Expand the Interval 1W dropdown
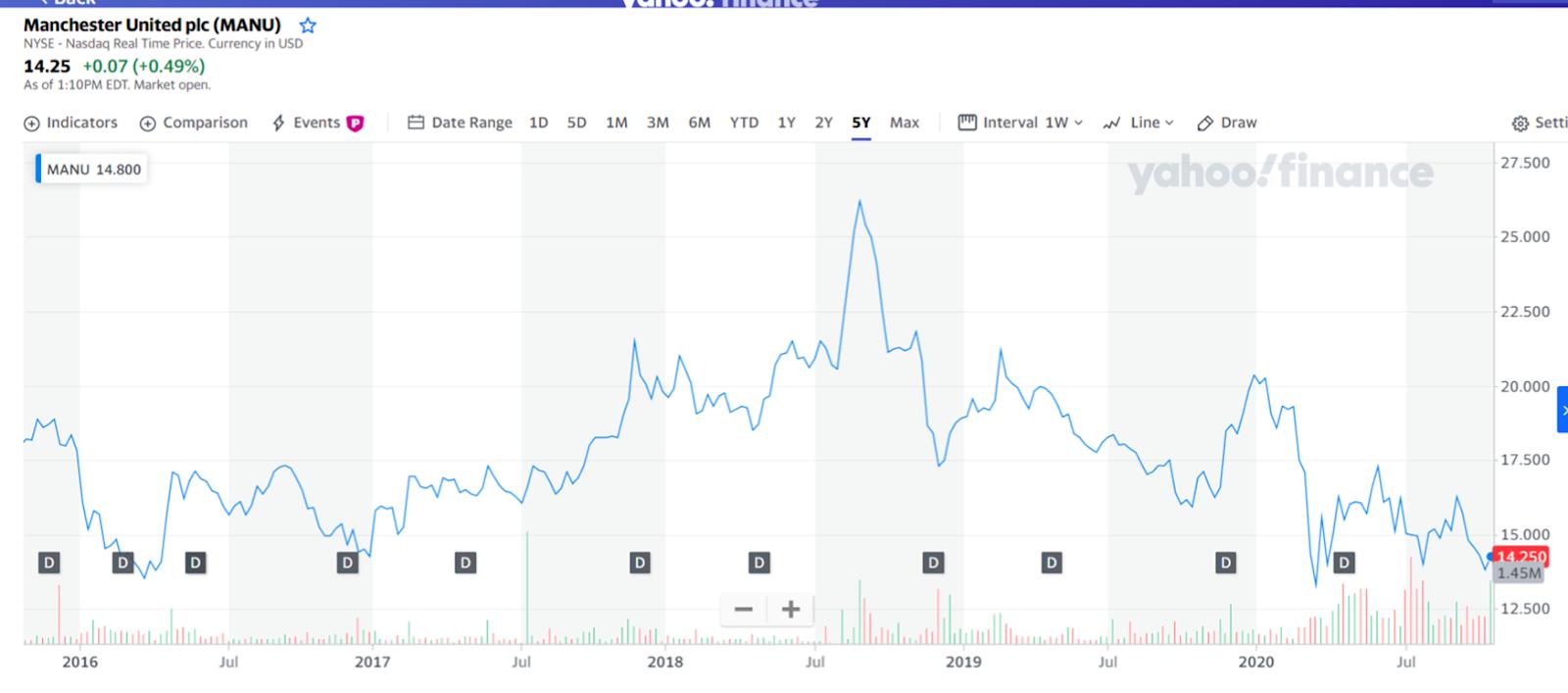The width and height of the screenshot is (1568, 693). pos(1020,123)
